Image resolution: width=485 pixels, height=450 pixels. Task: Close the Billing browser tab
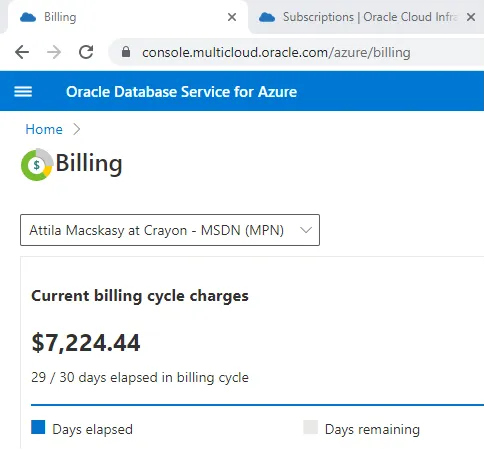(232, 17)
